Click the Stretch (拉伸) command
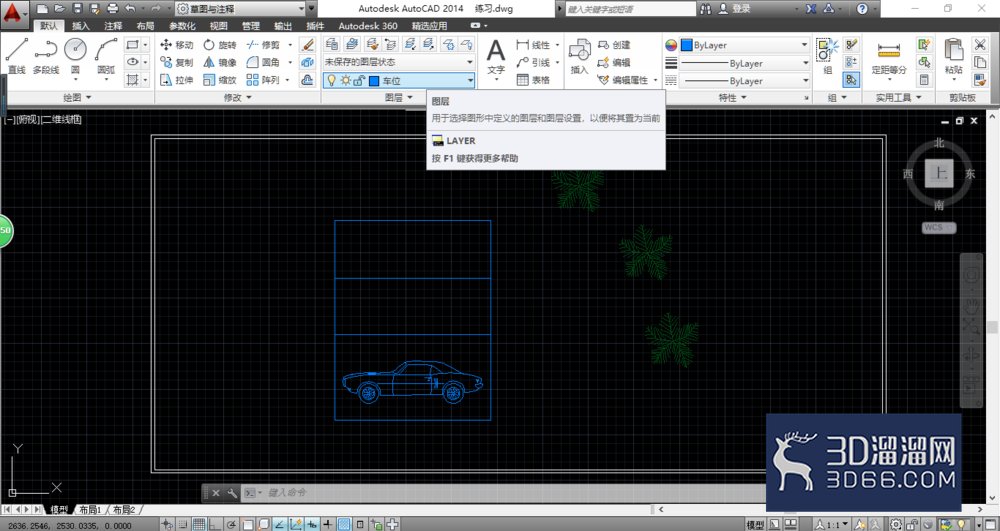 [x=176, y=80]
